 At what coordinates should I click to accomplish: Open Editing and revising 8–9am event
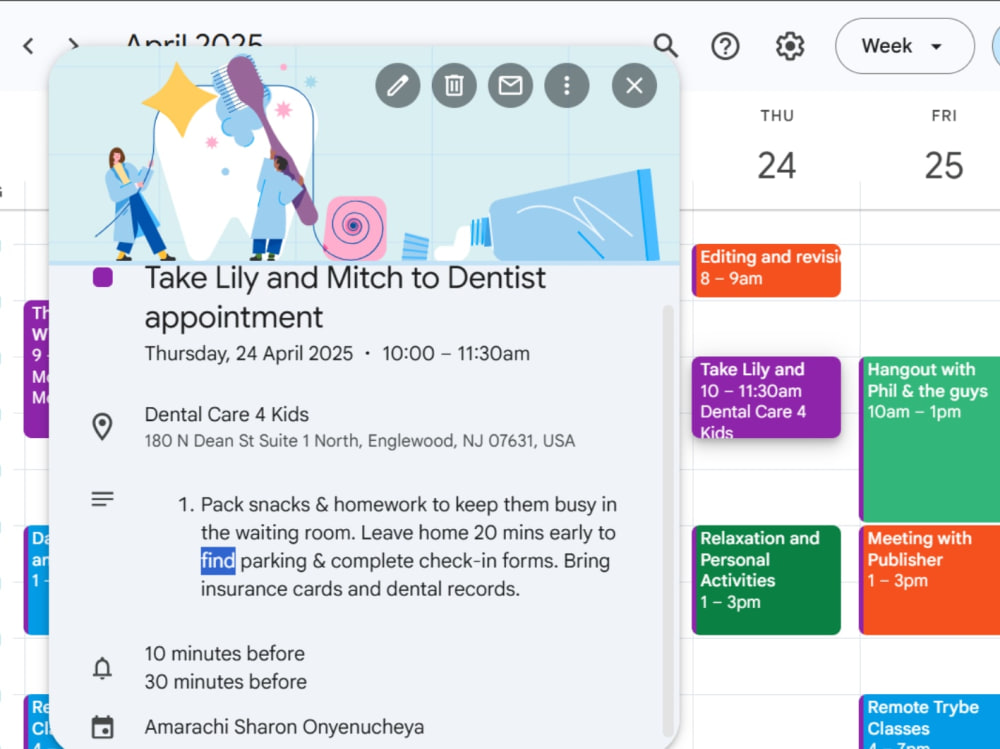coord(766,271)
